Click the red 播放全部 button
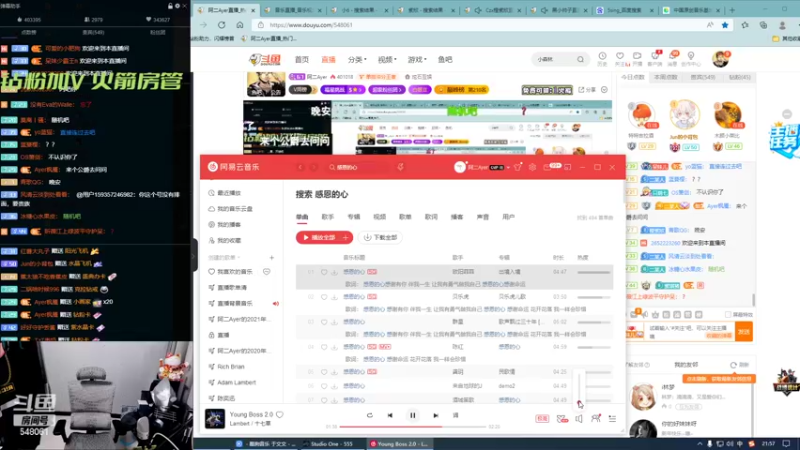This screenshot has height=450, width=800. click(x=318, y=237)
